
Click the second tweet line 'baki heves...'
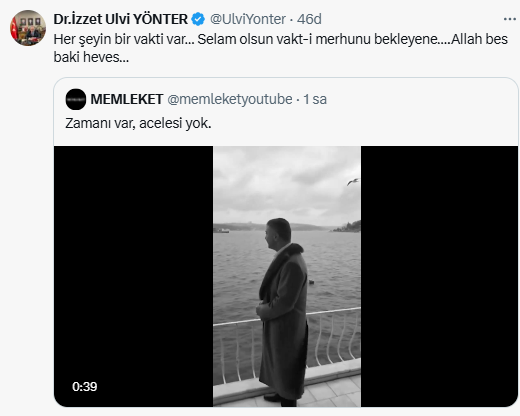tap(91, 57)
